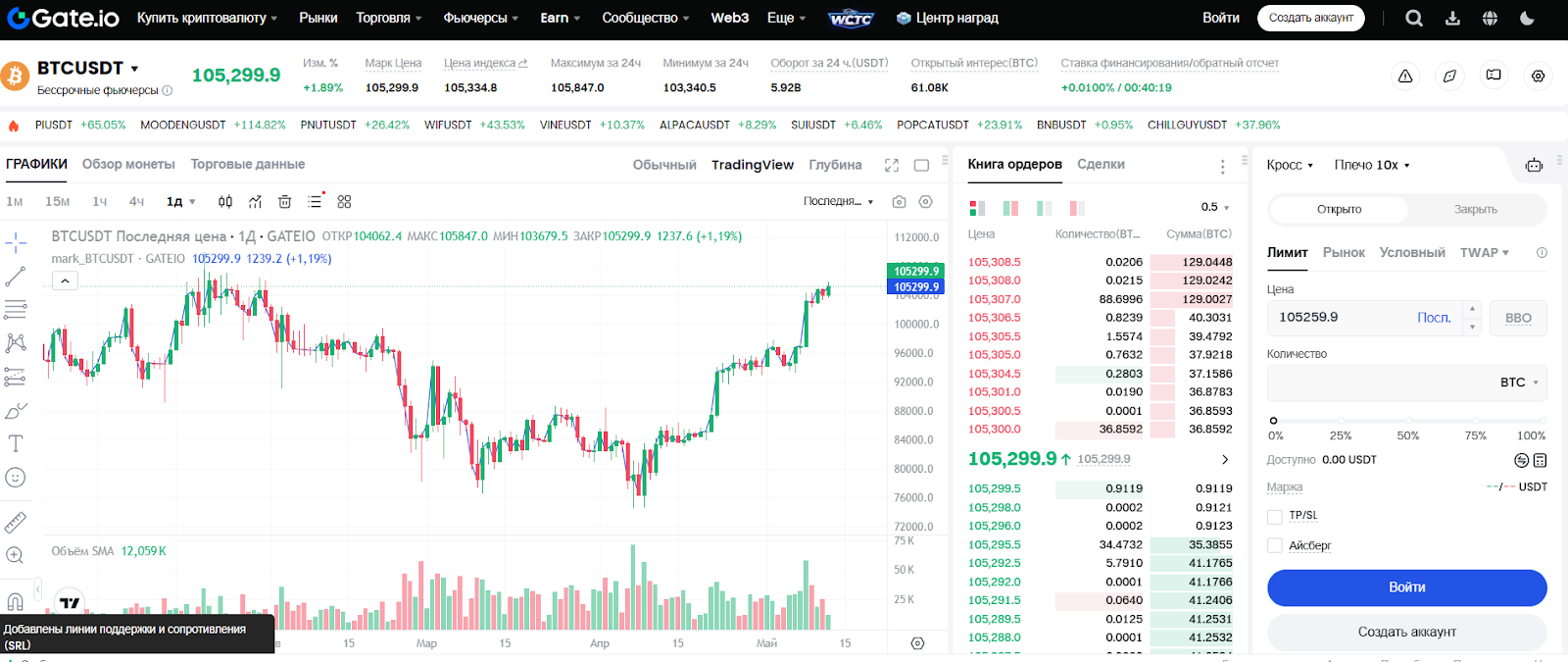Show order book asks-only view
The image size is (1568, 662).
pyautogui.click(x=1077, y=208)
